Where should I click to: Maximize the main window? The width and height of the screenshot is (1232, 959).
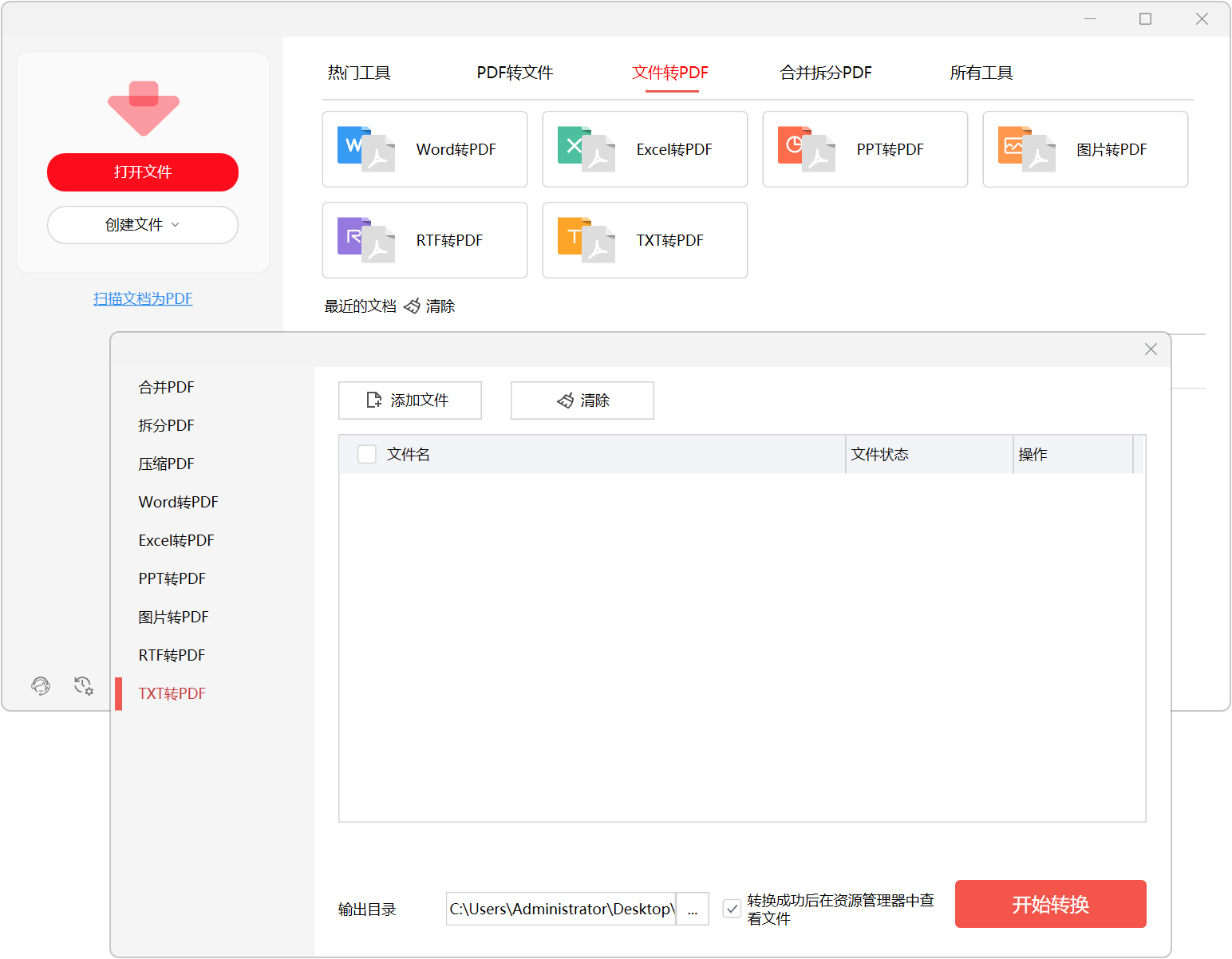[x=1146, y=19]
